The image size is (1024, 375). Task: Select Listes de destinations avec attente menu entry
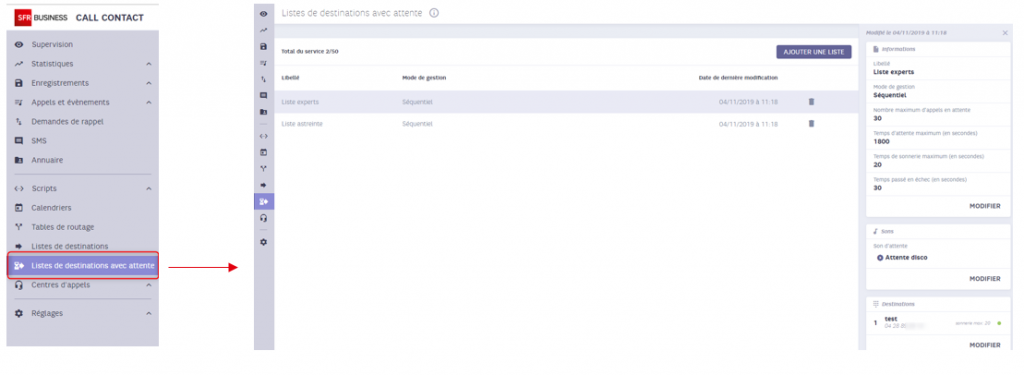82,265
